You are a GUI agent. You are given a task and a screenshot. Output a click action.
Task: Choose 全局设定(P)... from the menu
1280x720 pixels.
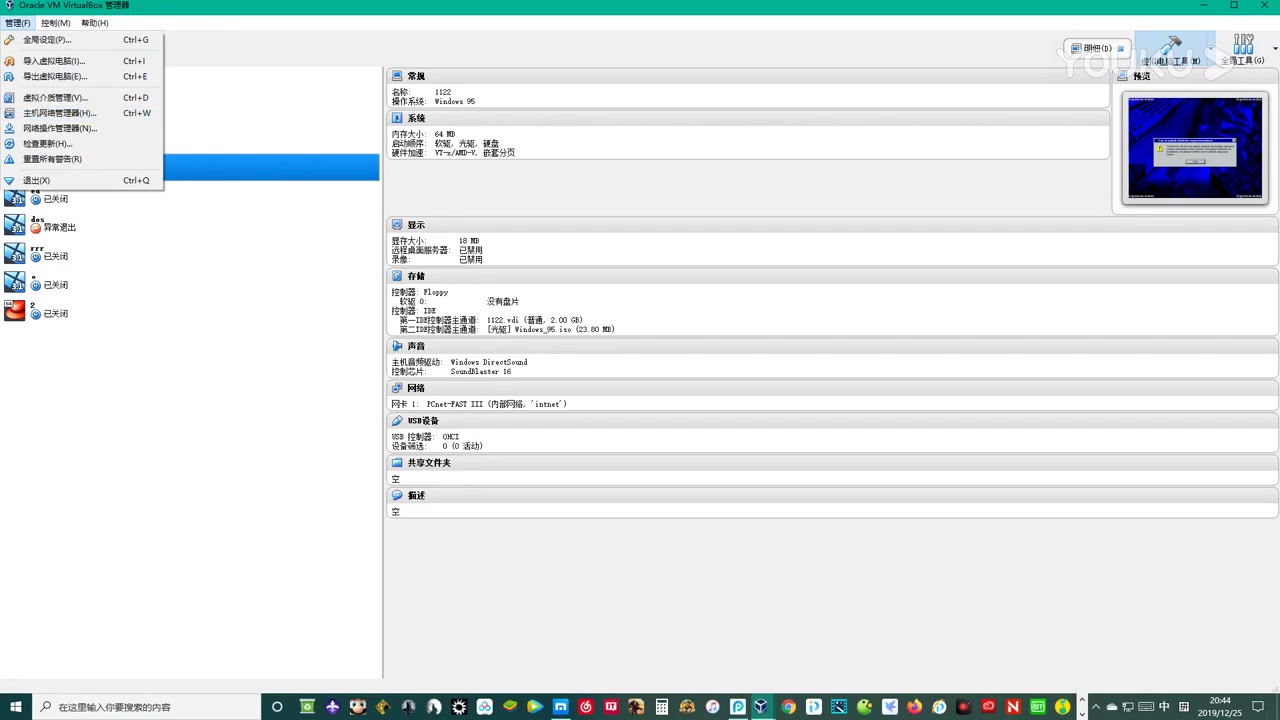(x=80, y=40)
